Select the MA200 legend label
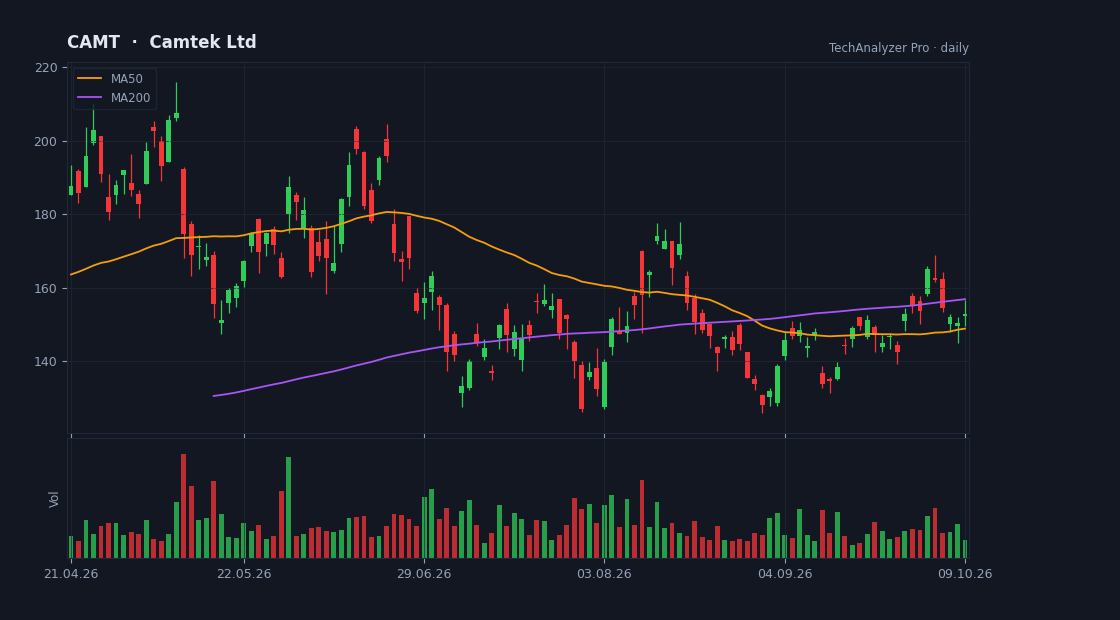 pos(130,98)
